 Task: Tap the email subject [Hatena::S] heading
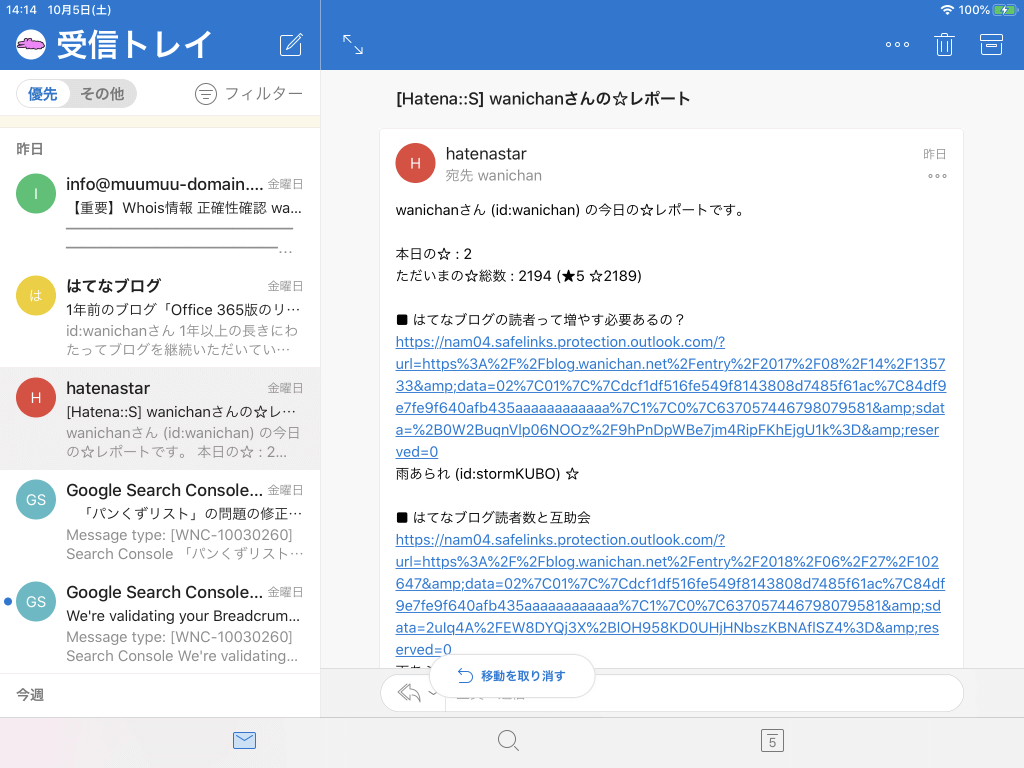coord(543,99)
